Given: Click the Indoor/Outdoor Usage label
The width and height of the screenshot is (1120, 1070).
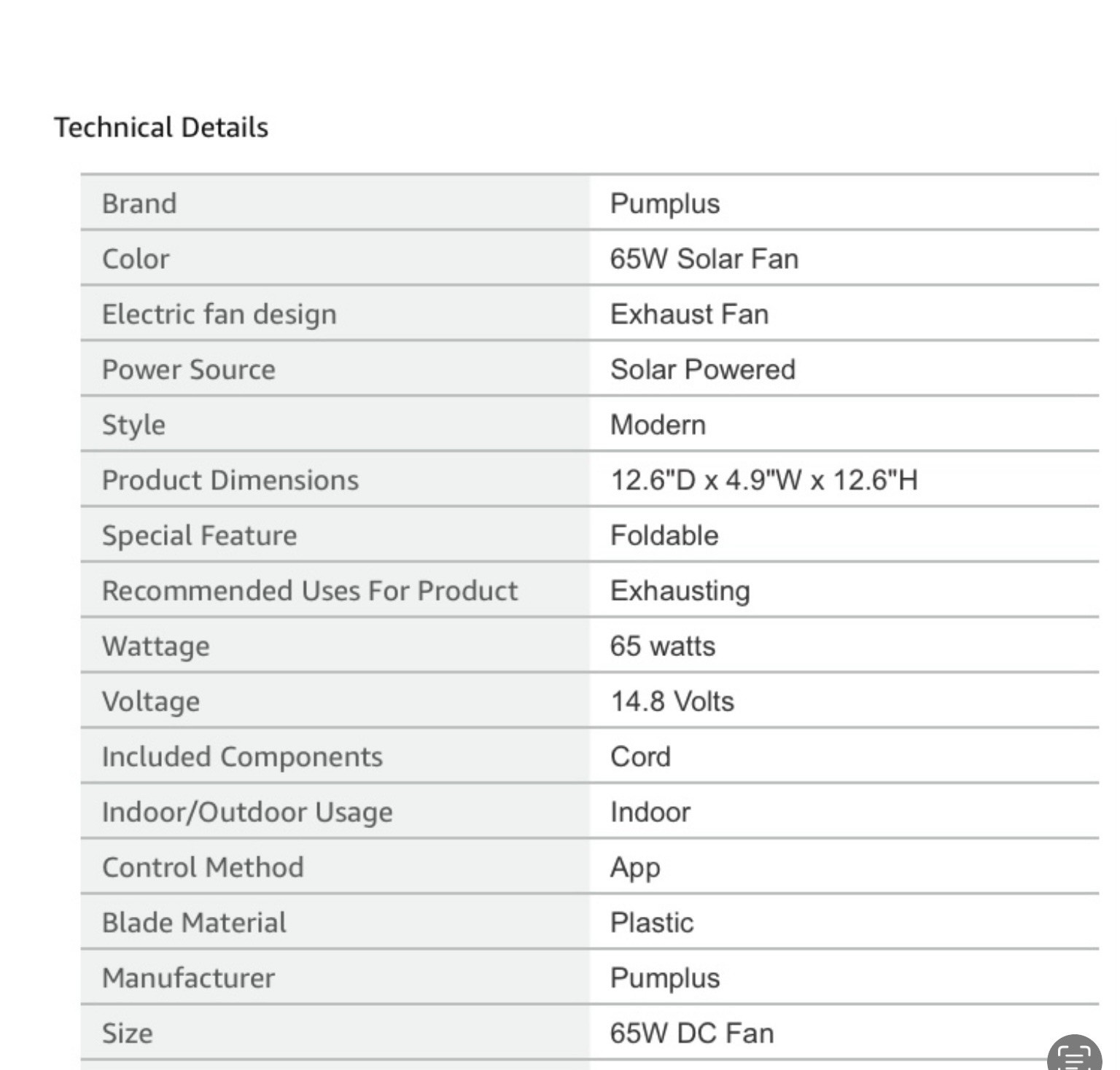Looking at the screenshot, I should pos(247,813).
